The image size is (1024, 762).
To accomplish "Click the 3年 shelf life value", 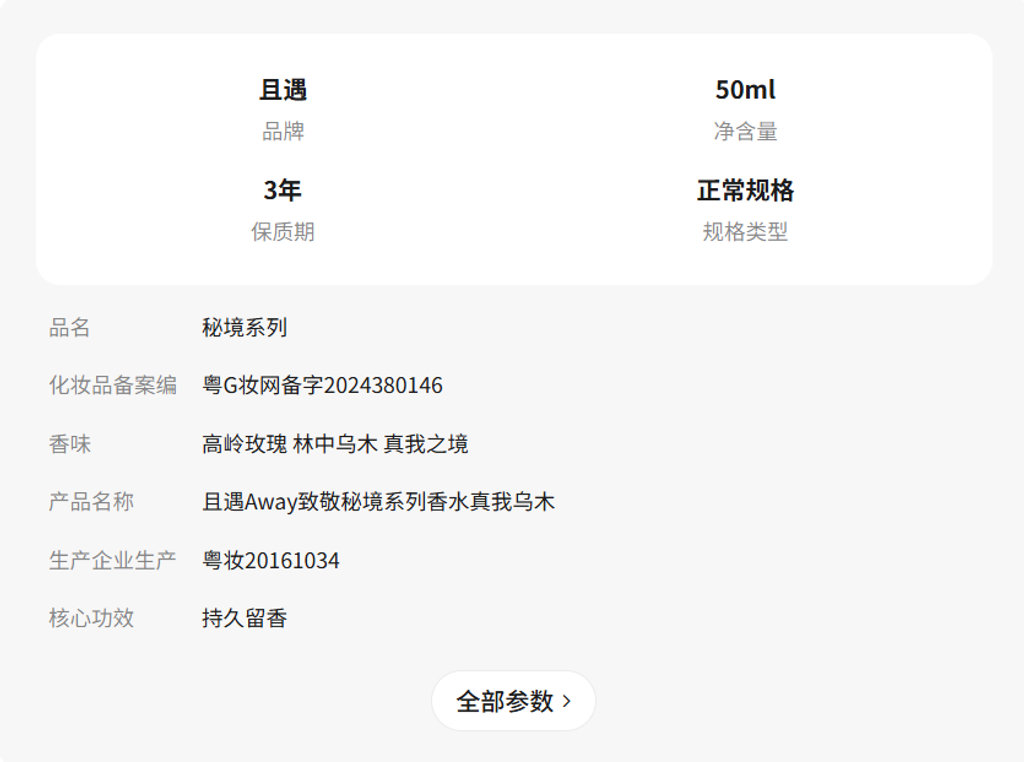I will (283, 190).
